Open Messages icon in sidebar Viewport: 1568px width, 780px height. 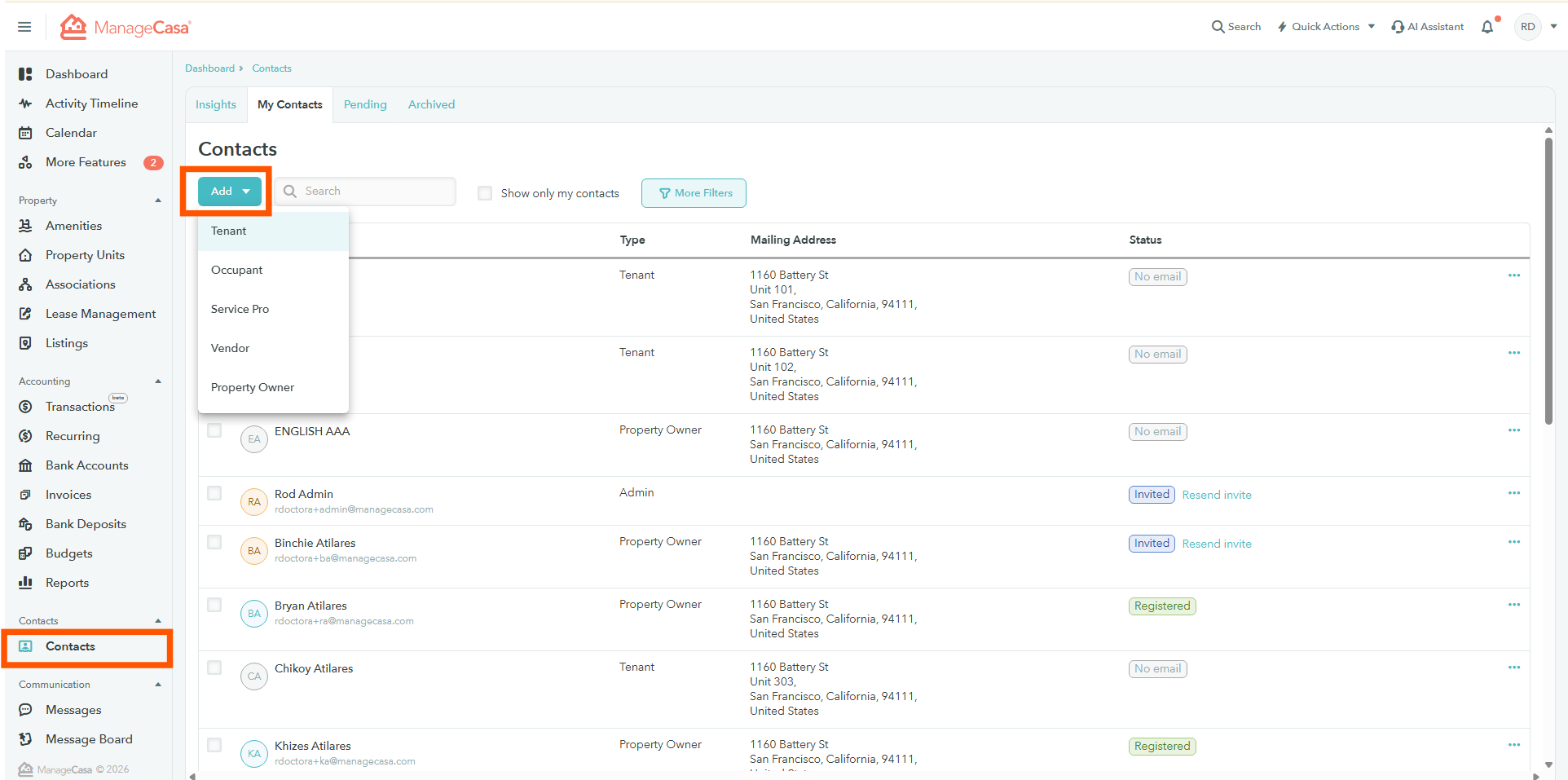coord(26,710)
